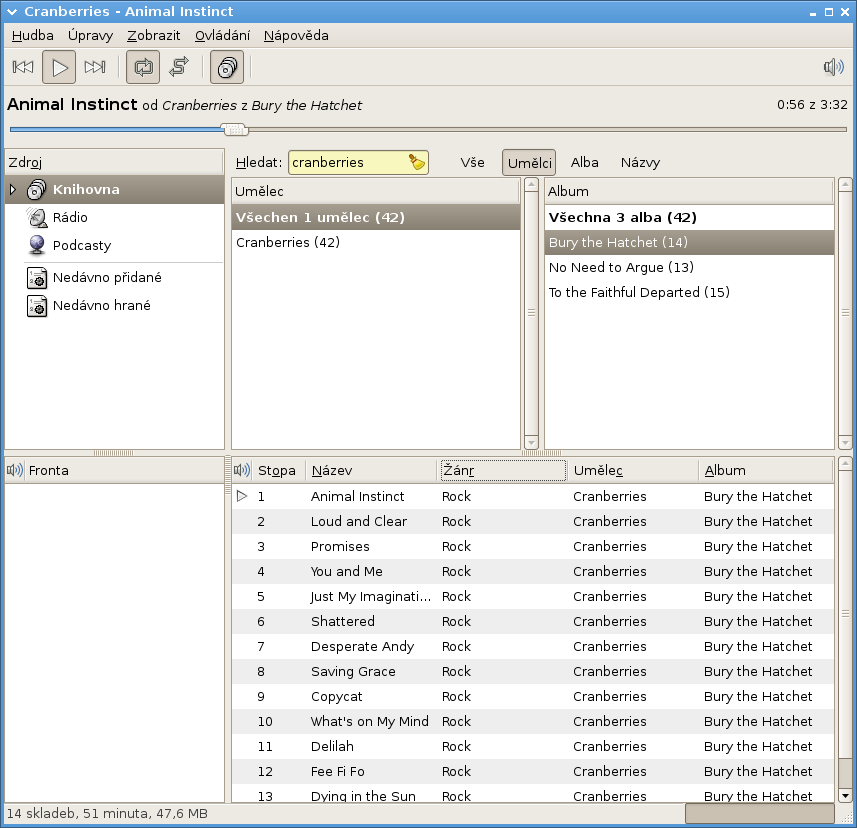Image resolution: width=857 pixels, height=828 pixels.
Task: Select the Knihovna library icon
Action: click(x=37, y=190)
